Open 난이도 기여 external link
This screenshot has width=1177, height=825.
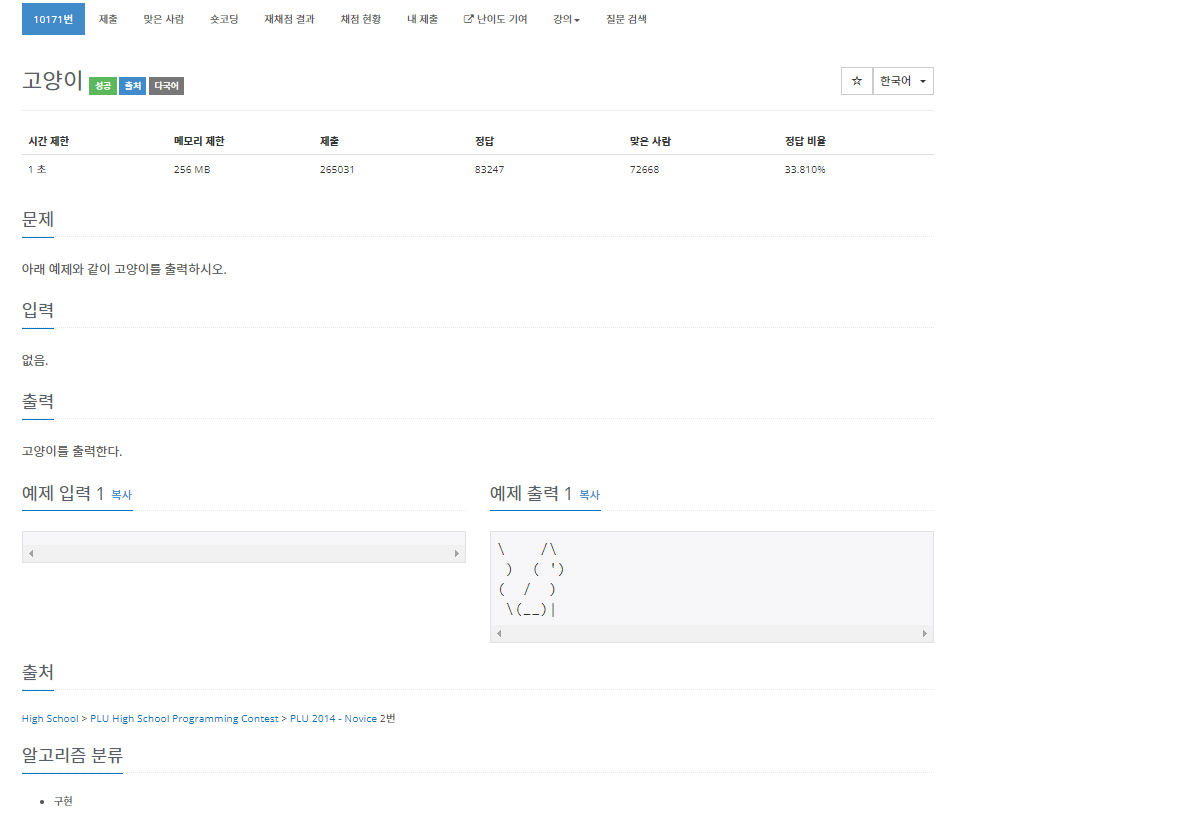(495, 19)
